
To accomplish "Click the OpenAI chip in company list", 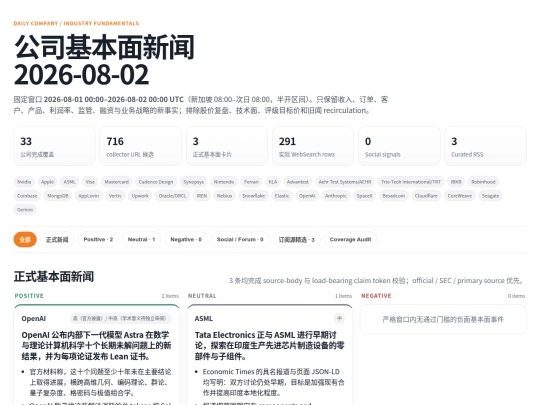I will click(x=307, y=196).
